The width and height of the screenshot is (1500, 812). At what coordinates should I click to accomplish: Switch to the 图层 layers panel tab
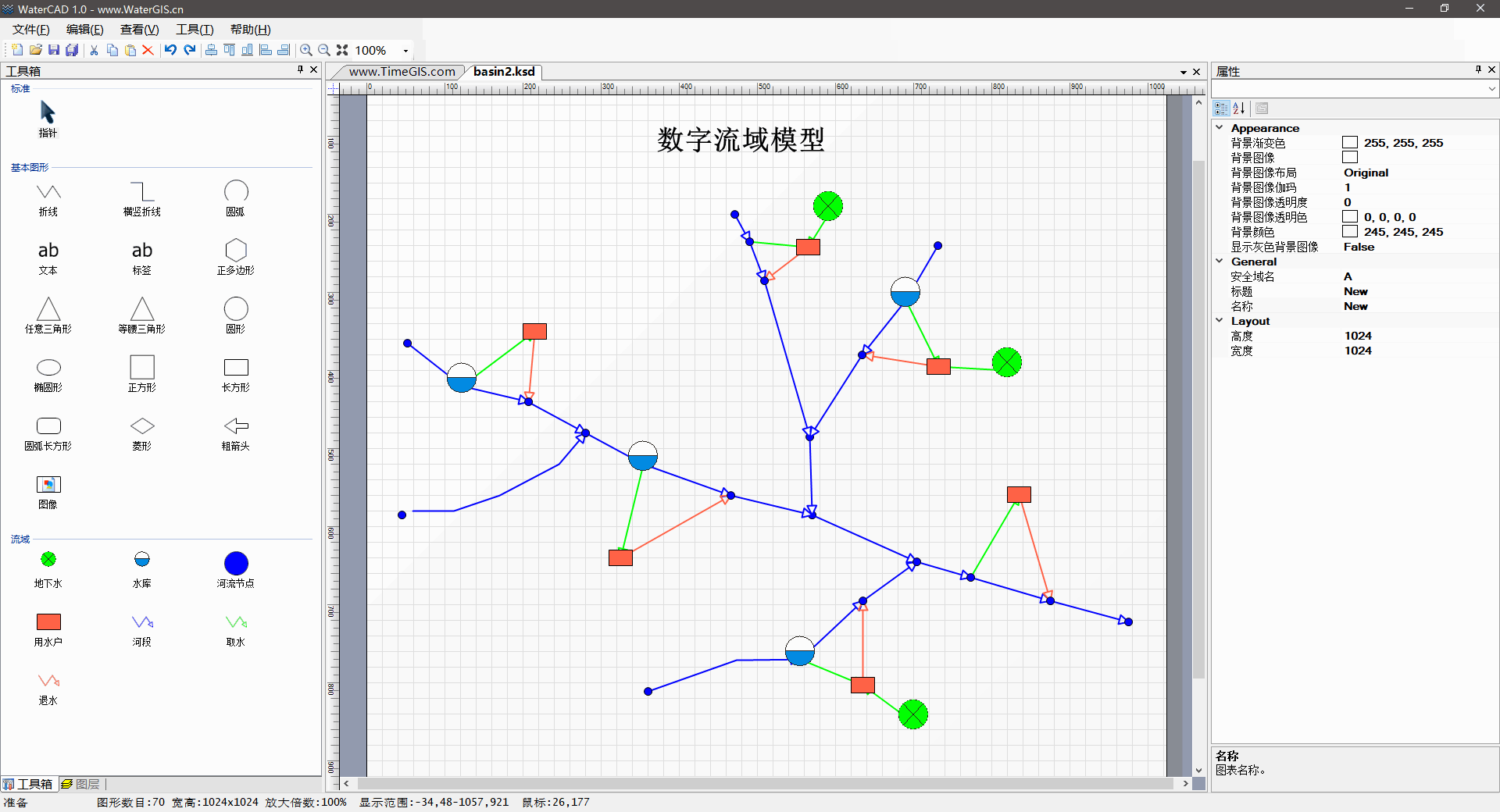pyautogui.click(x=81, y=784)
